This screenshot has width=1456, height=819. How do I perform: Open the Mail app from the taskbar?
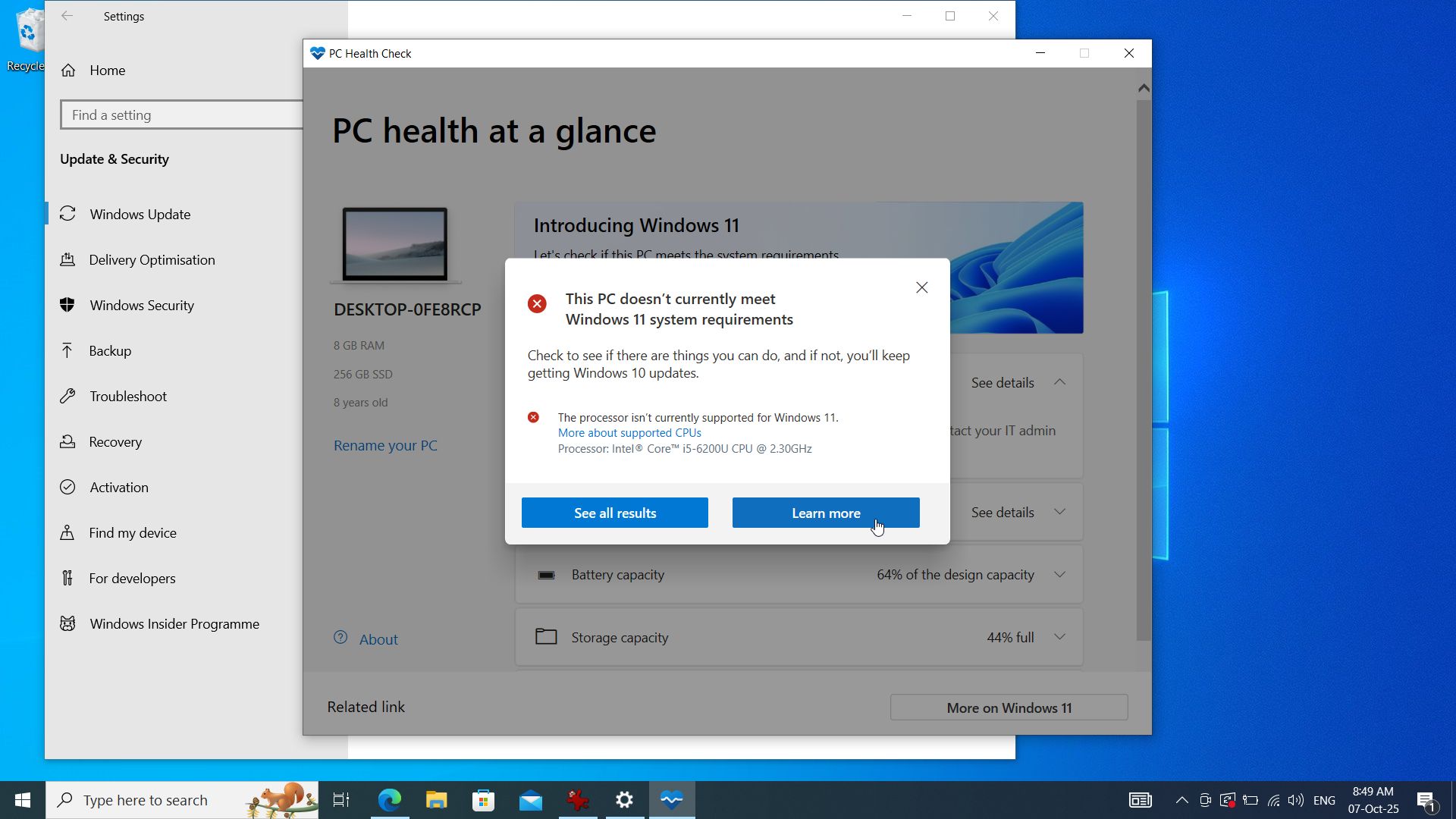click(531, 799)
